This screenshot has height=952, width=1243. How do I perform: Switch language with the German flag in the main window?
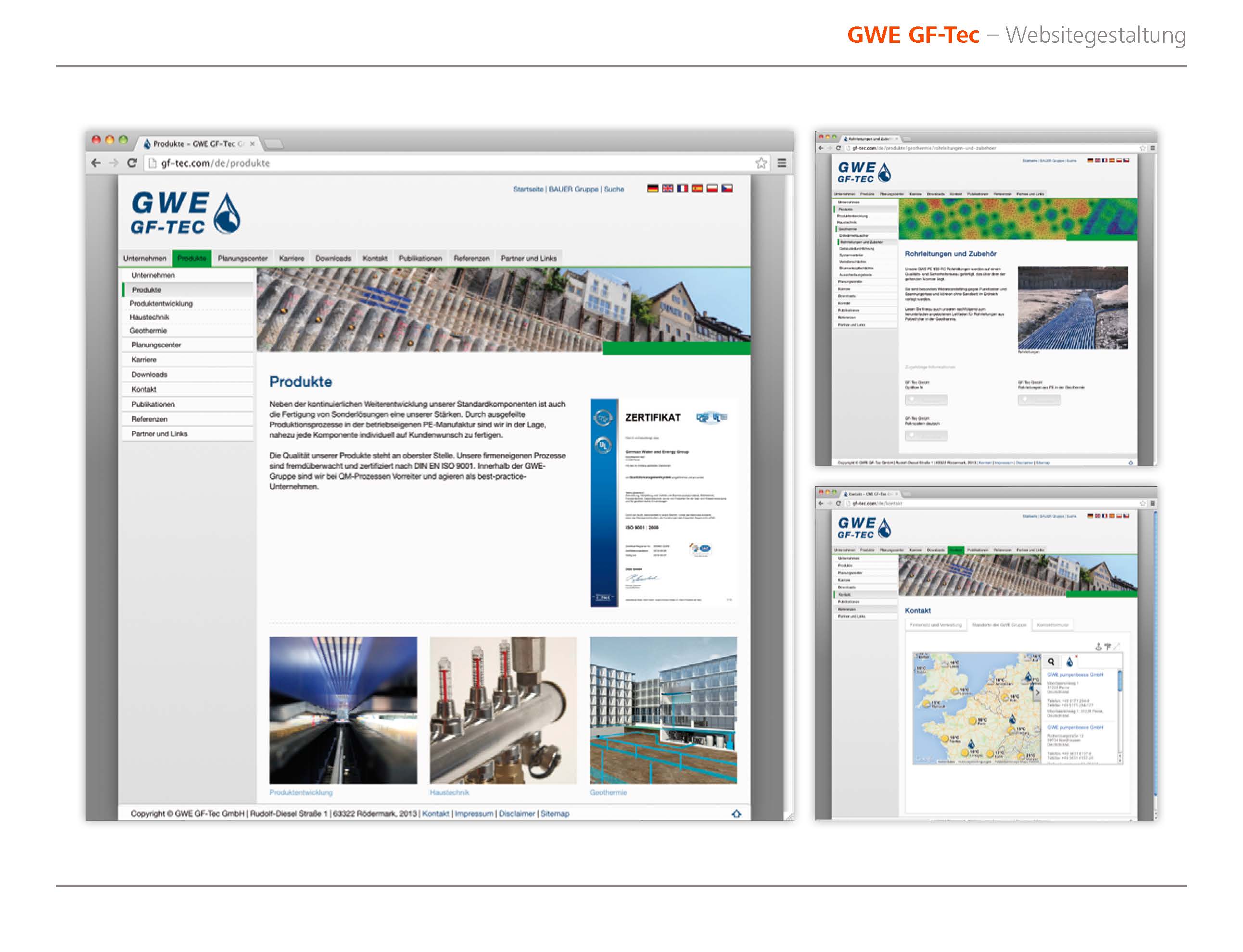(652, 188)
